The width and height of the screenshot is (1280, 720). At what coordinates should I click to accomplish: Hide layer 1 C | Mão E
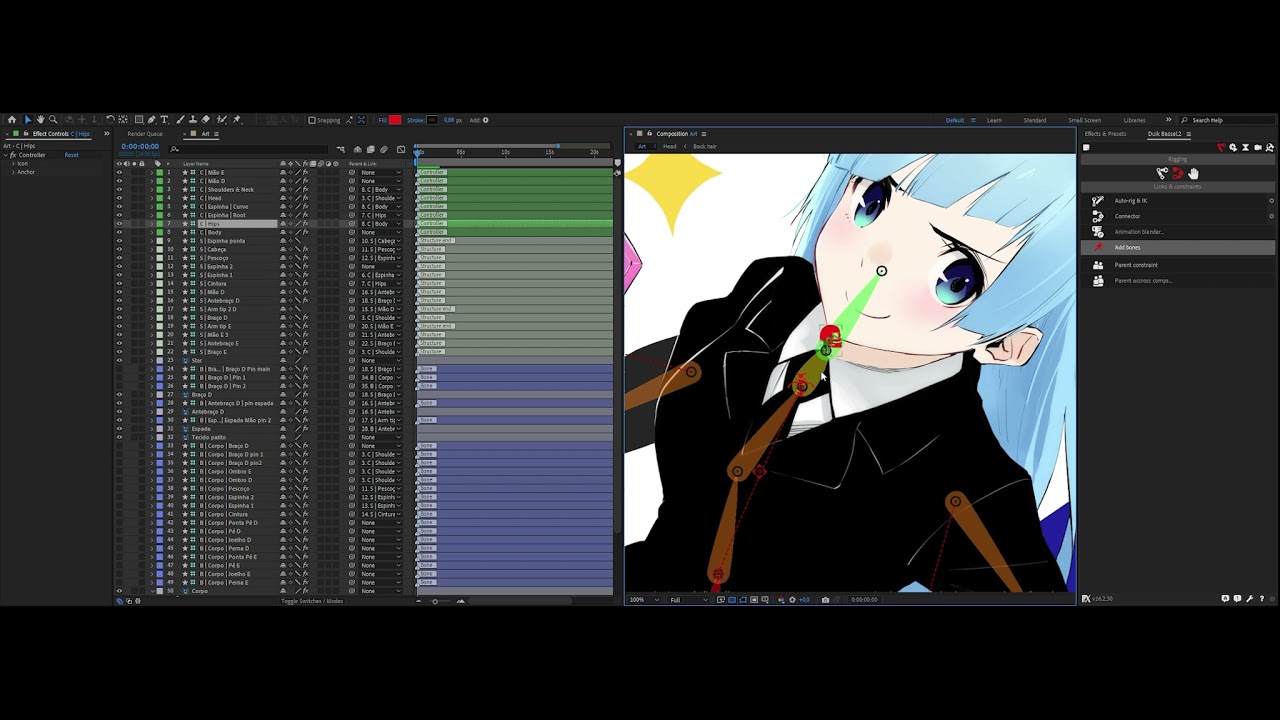(119, 172)
